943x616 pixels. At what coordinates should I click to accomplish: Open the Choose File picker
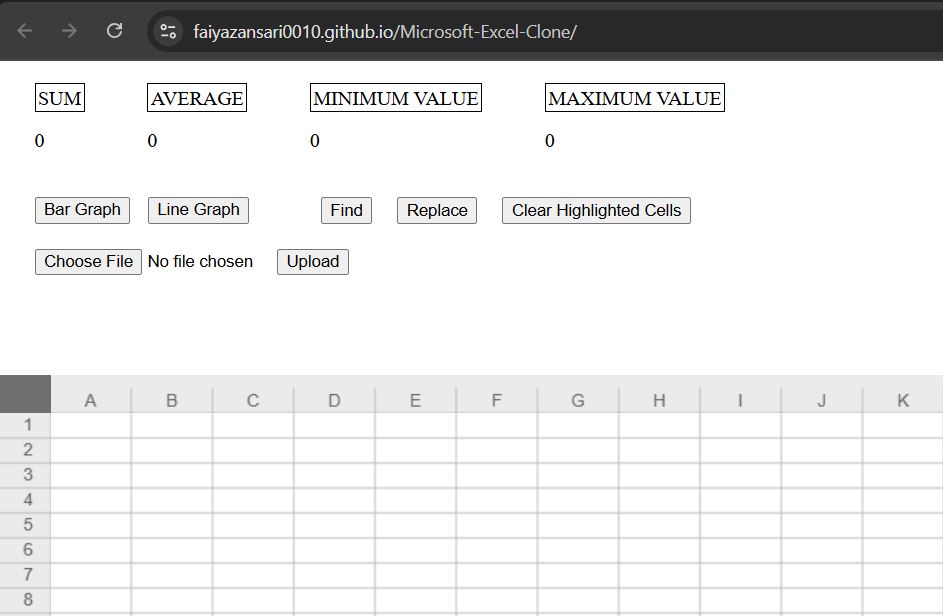tap(88, 262)
